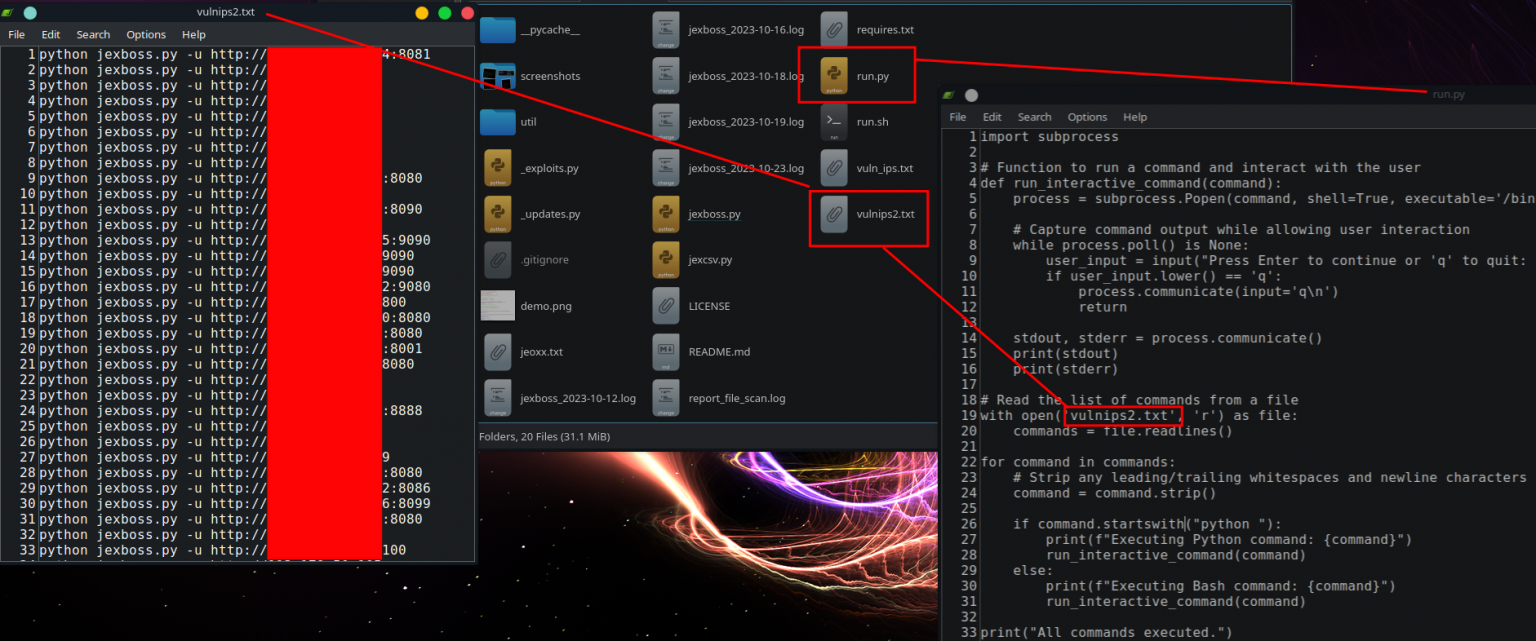Select the jexboss.py Python script icon
This screenshot has width=1536, height=641.
(x=665, y=213)
